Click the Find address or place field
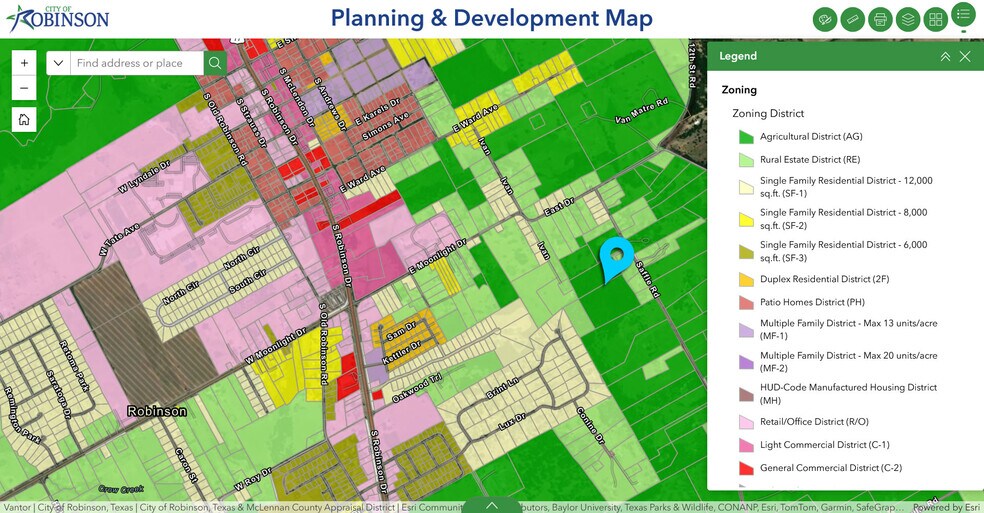The width and height of the screenshot is (984, 513). coord(136,63)
